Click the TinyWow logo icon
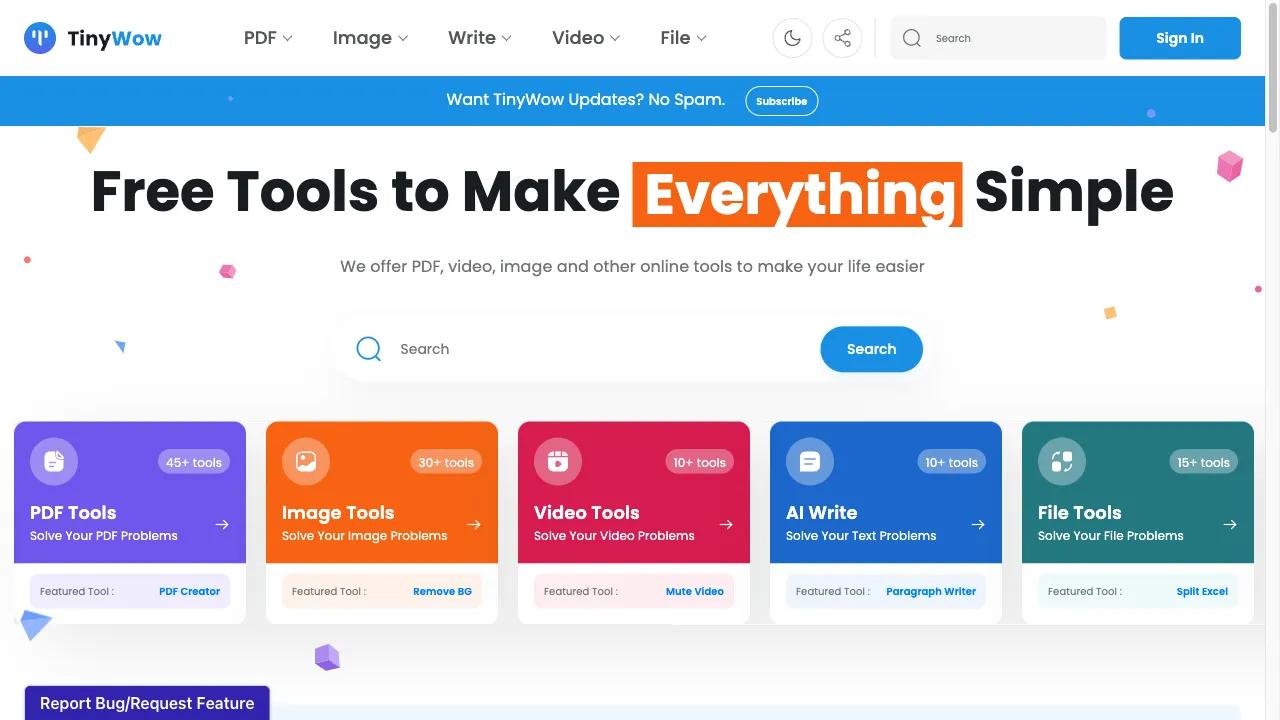This screenshot has height=720, width=1280. 40,38
